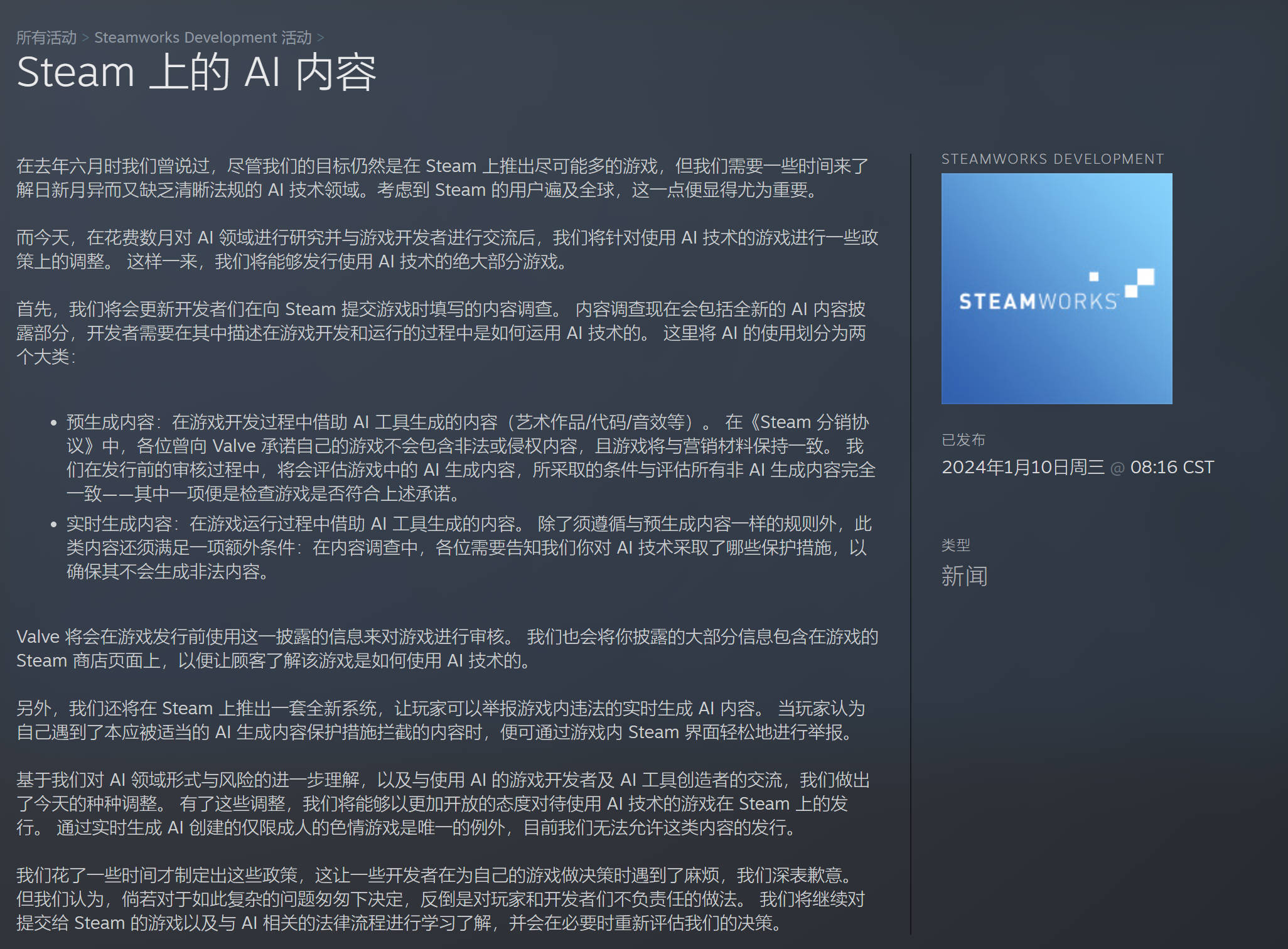Click the 实时生成内容 bullet paragraph
This screenshot has width=1288, height=949.
point(470,548)
